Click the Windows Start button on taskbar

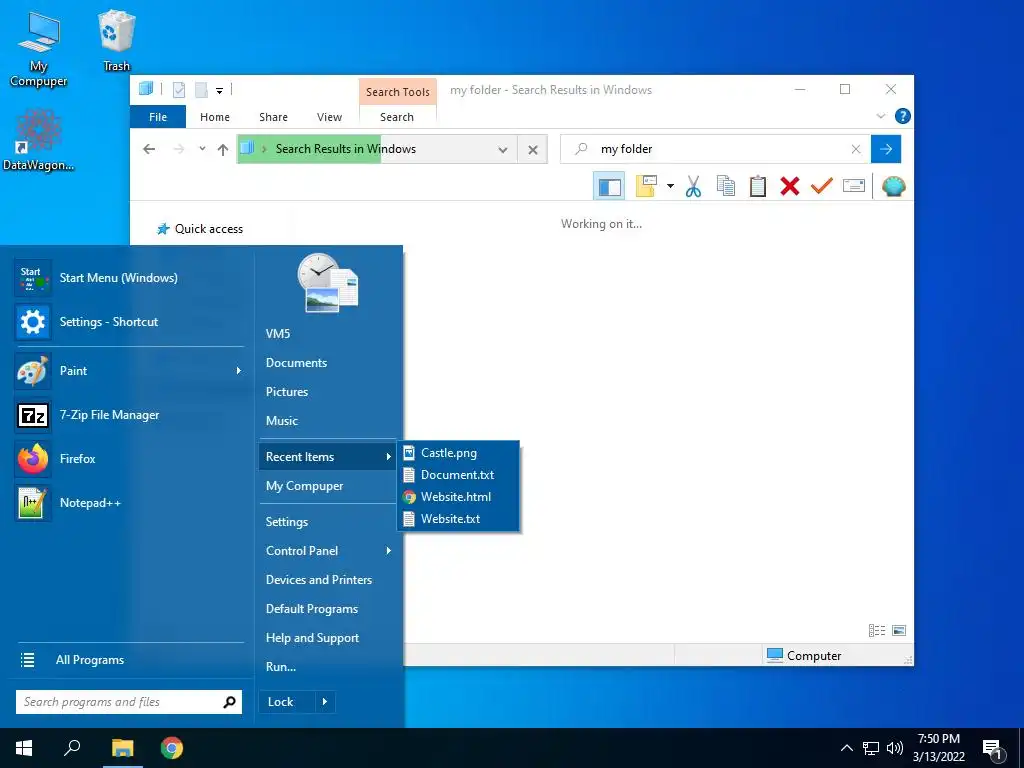(x=24, y=748)
